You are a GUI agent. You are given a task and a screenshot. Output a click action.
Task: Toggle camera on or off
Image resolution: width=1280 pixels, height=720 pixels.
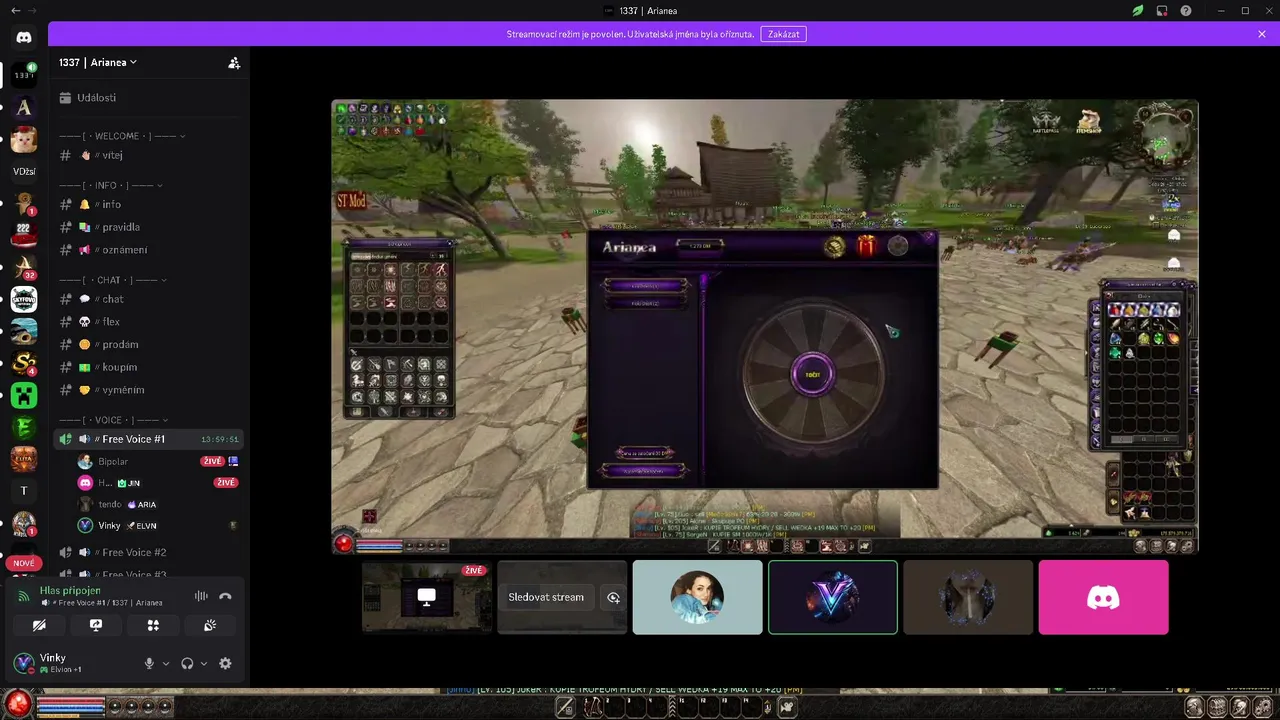(x=39, y=625)
